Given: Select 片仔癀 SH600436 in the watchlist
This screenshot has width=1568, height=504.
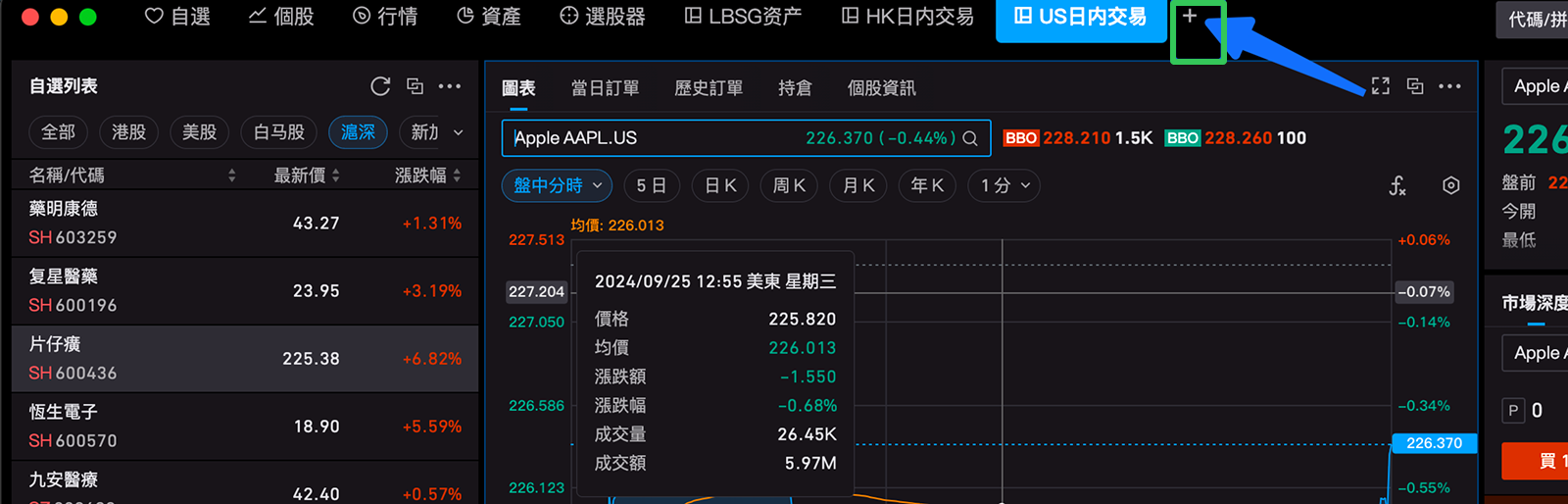Looking at the screenshot, I should click(x=245, y=359).
